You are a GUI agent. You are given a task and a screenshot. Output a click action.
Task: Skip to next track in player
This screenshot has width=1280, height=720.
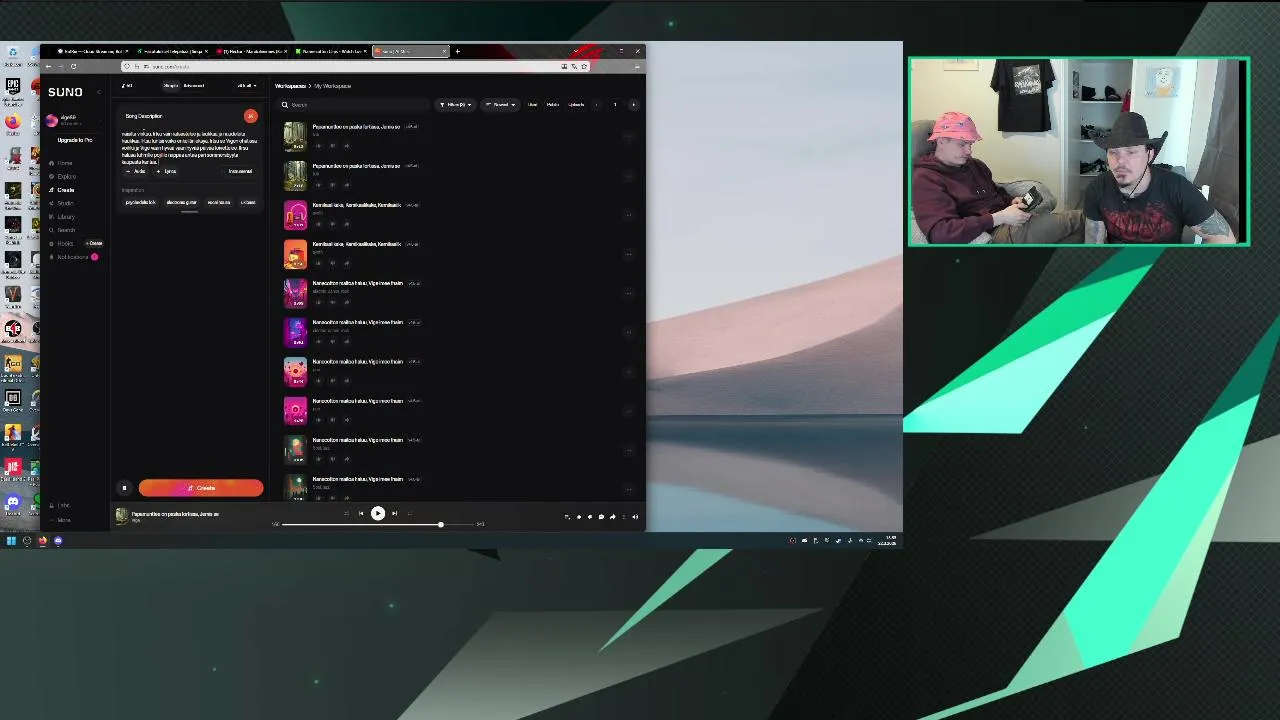click(394, 514)
